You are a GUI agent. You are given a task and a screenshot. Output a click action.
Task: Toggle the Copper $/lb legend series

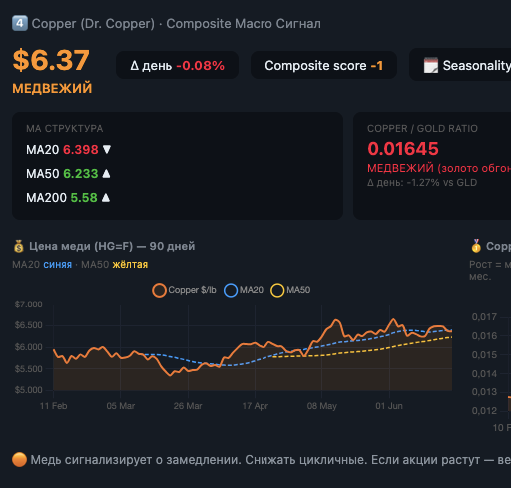coord(184,290)
